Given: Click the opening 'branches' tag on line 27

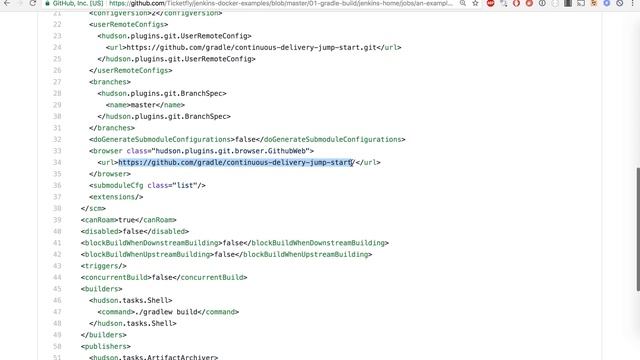Looking at the screenshot, I should (110, 82).
